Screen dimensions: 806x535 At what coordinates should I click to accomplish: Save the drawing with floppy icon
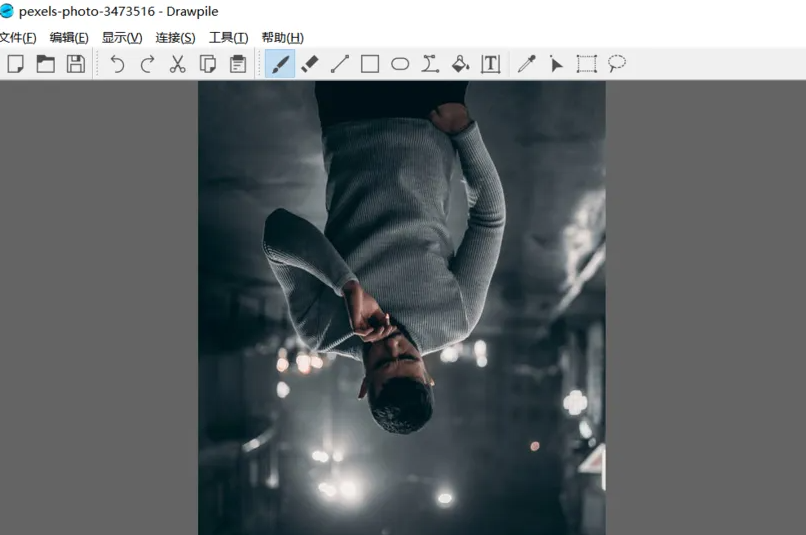pos(75,64)
